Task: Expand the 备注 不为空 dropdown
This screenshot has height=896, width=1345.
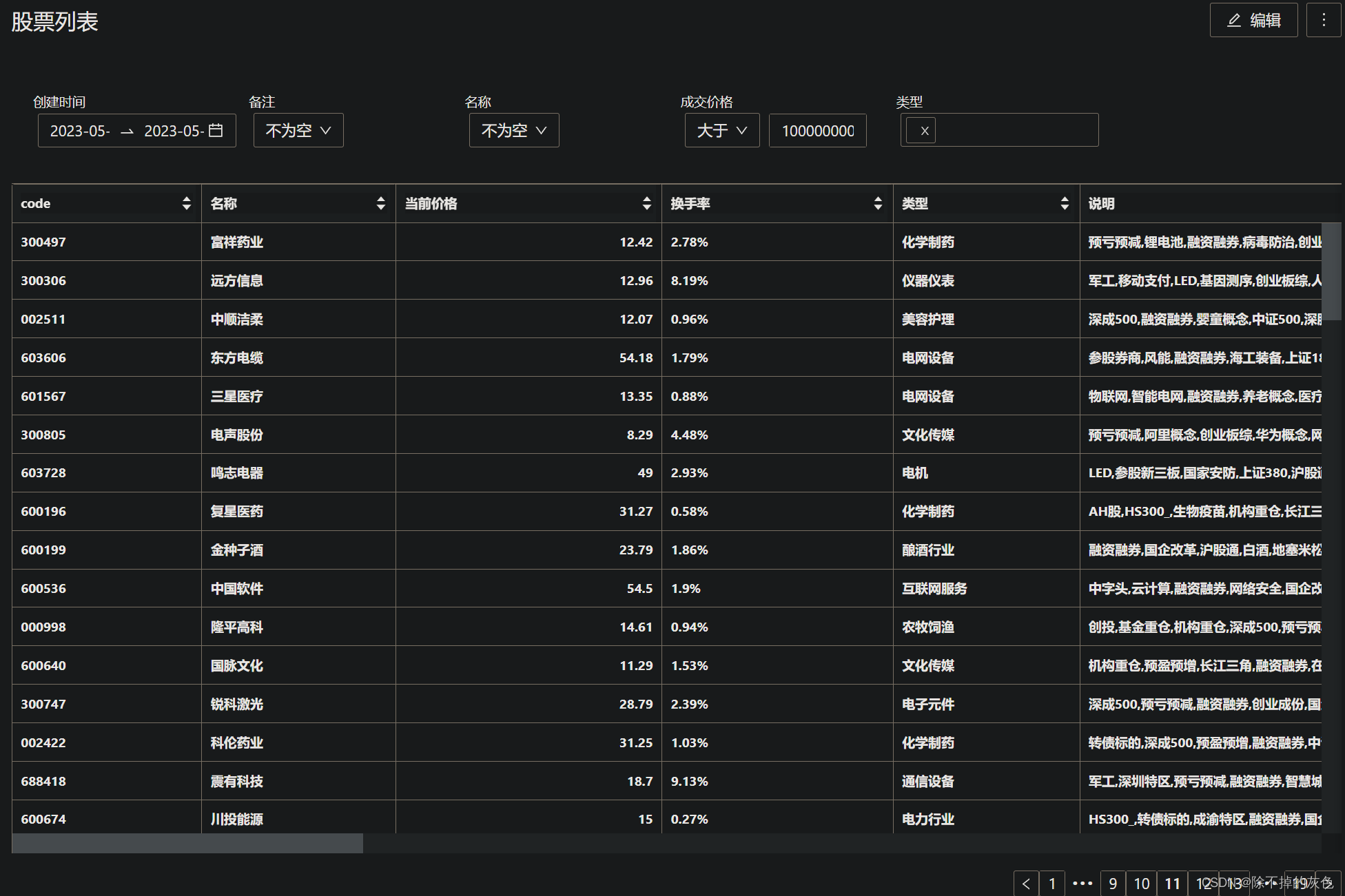Action: pyautogui.click(x=298, y=130)
